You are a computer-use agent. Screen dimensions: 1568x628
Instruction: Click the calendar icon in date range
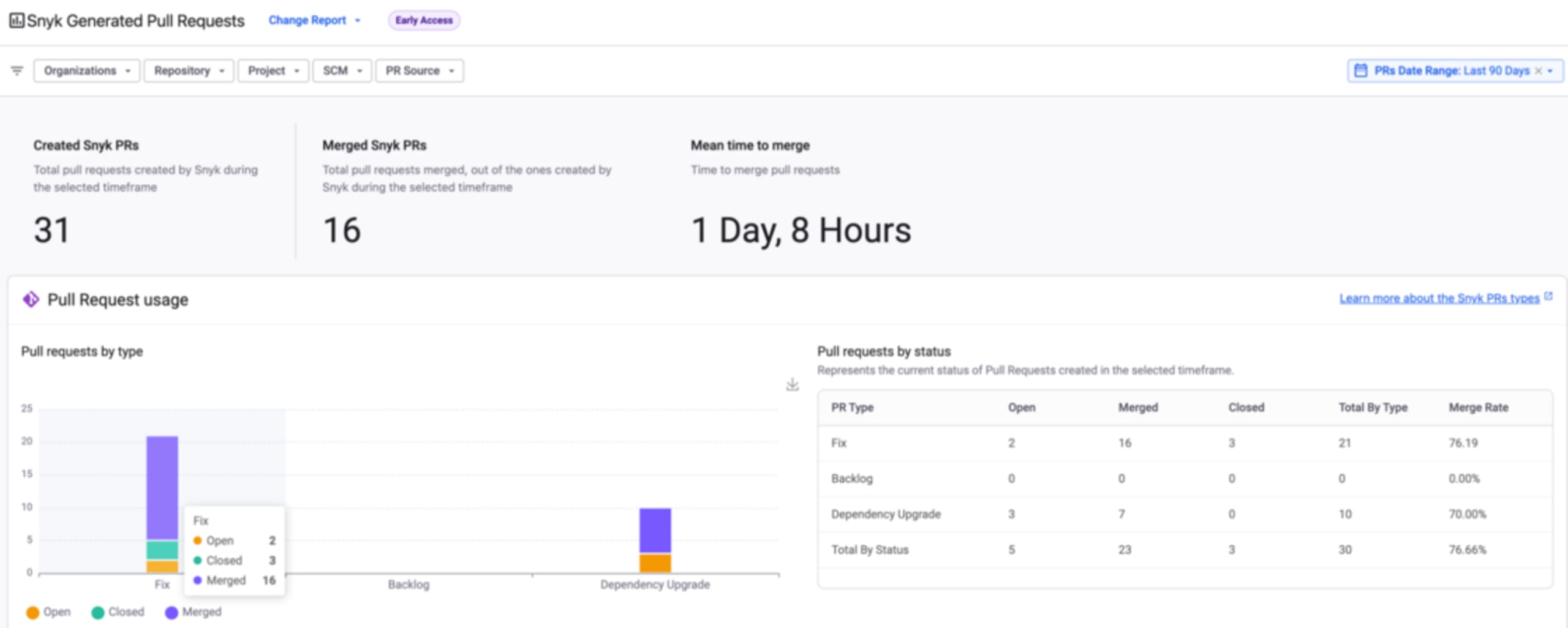1360,70
